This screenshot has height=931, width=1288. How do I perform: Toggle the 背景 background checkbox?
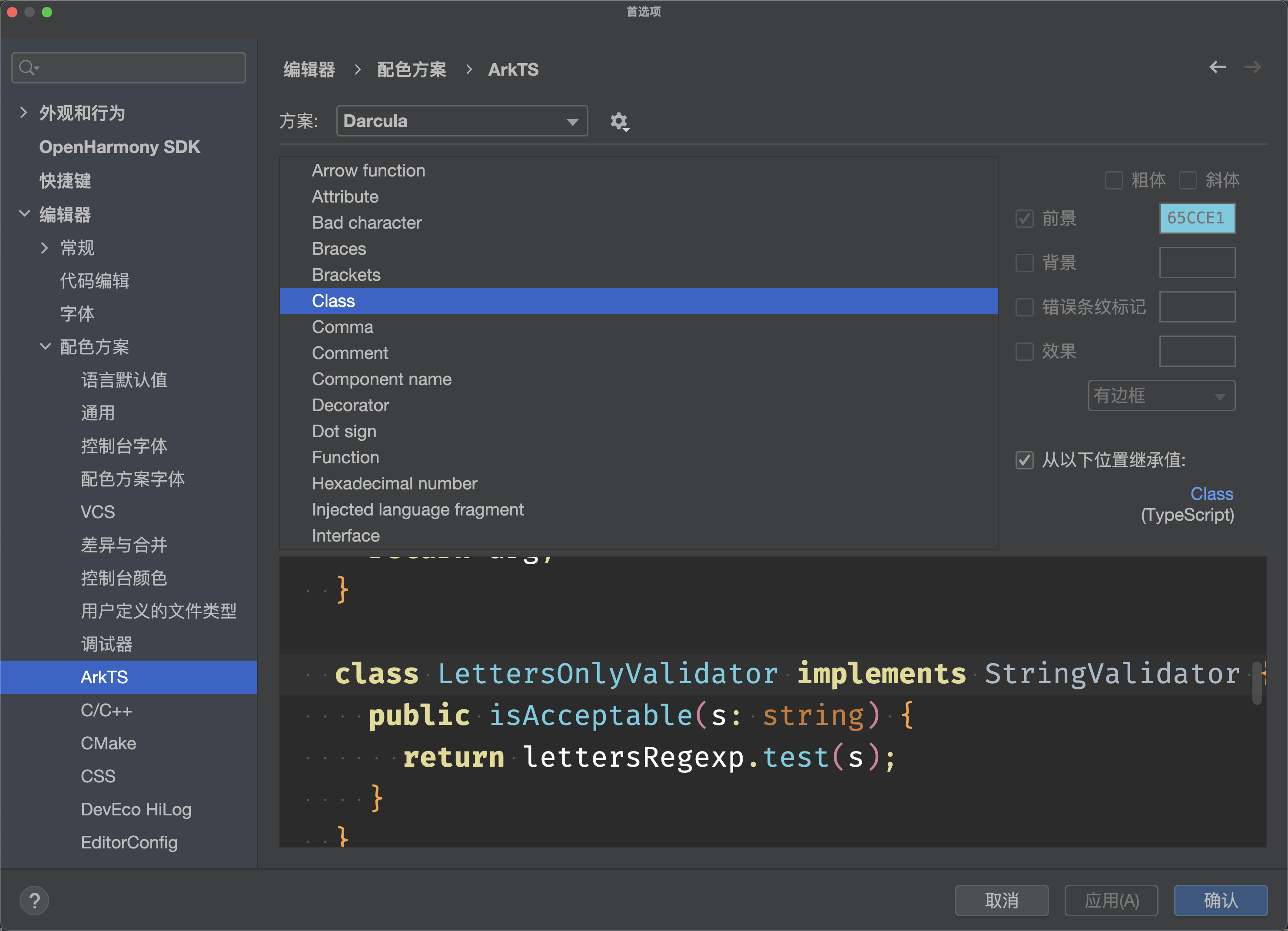click(1025, 263)
